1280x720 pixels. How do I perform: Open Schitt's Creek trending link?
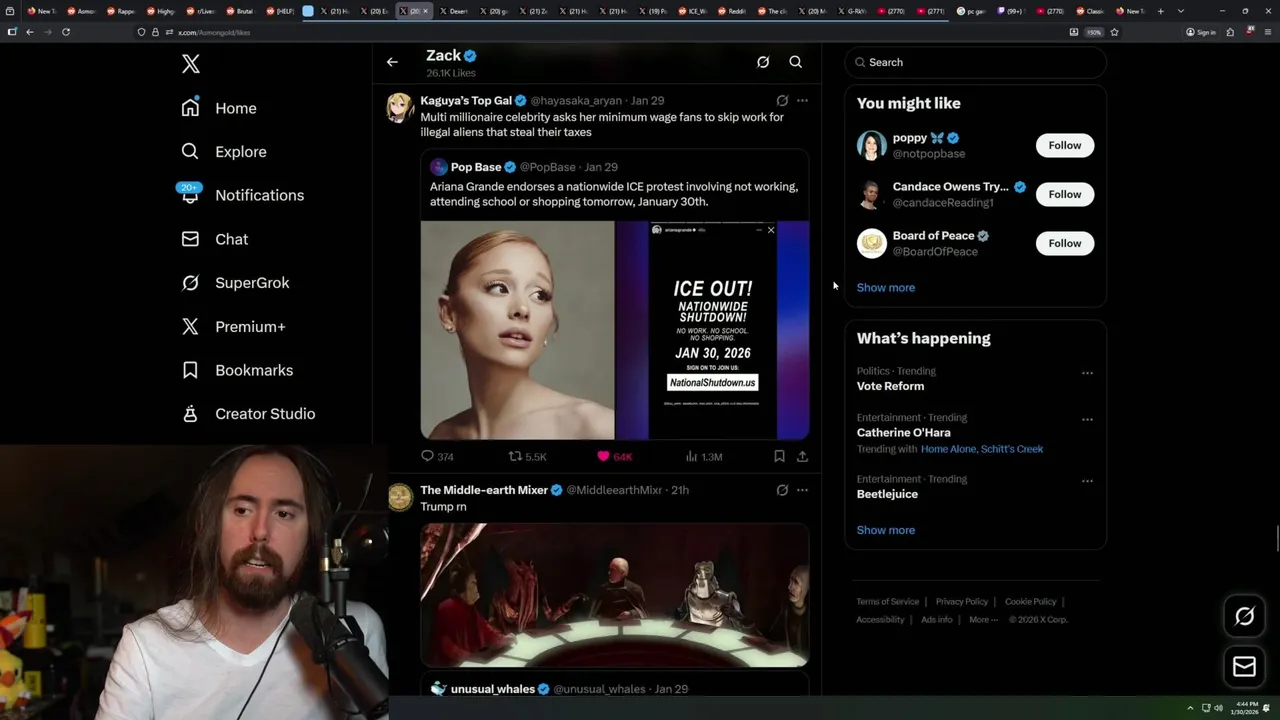1012,449
